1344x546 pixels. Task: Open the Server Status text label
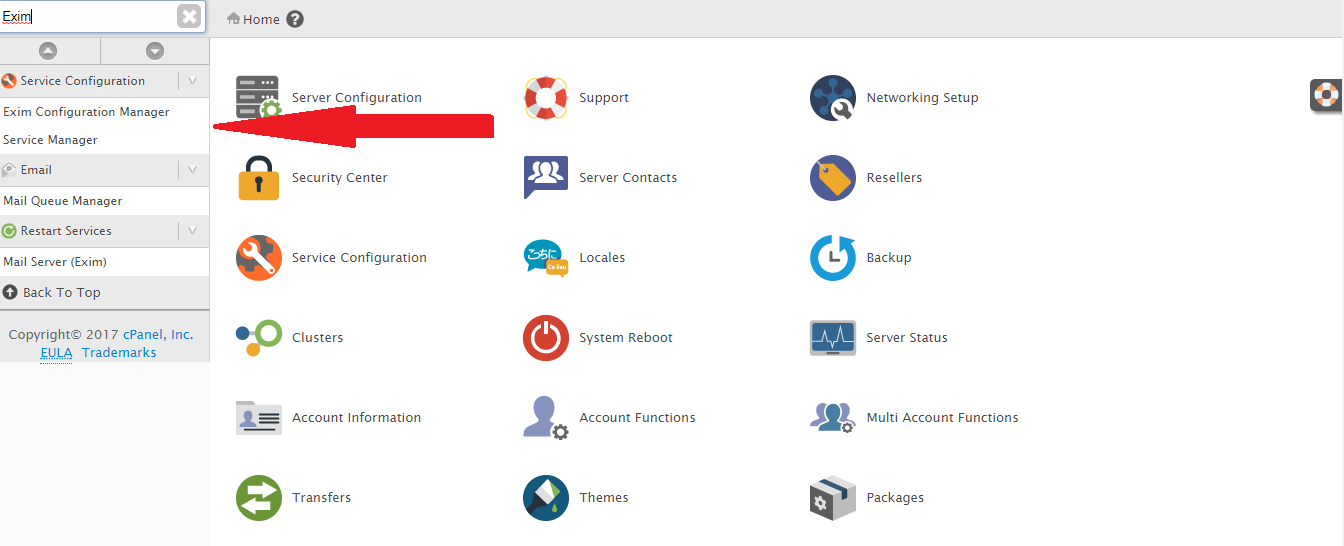pos(907,338)
